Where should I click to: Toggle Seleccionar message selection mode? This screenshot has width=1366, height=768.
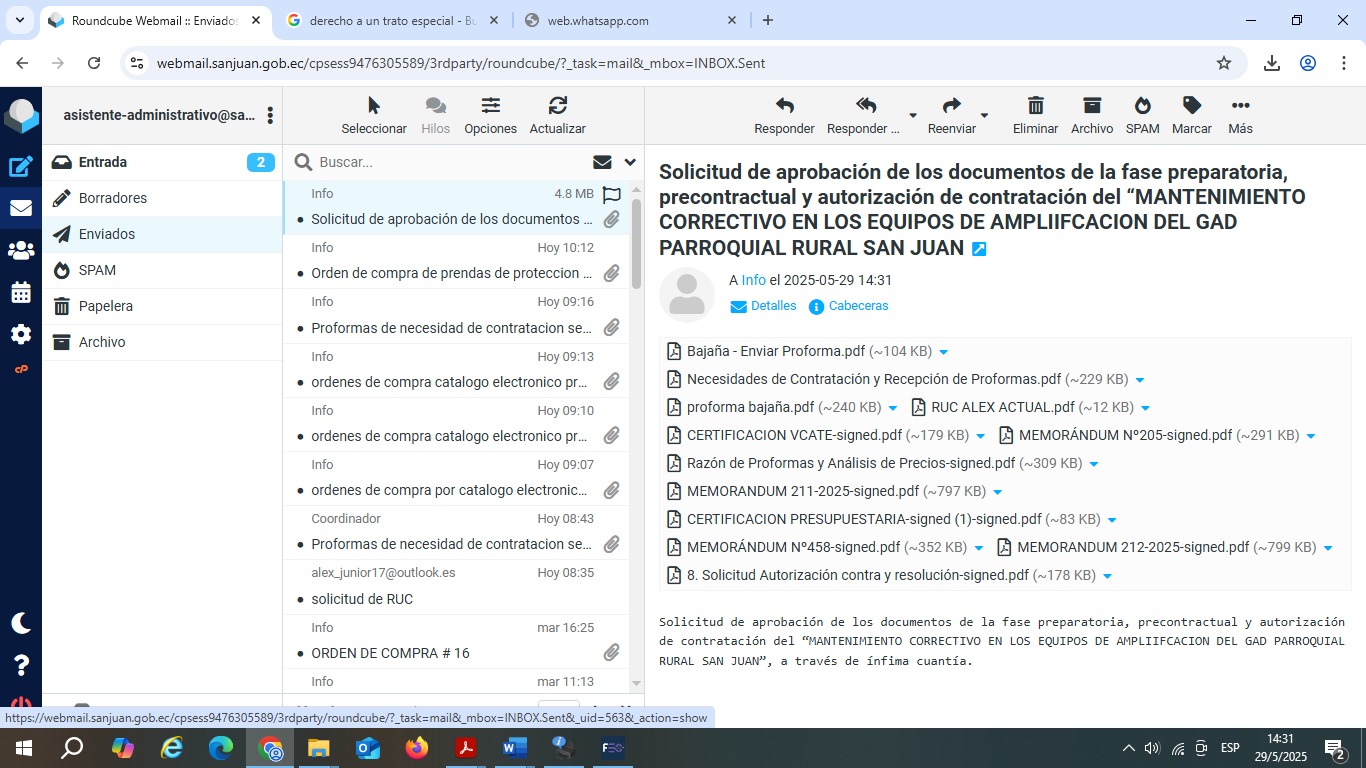pos(374,106)
